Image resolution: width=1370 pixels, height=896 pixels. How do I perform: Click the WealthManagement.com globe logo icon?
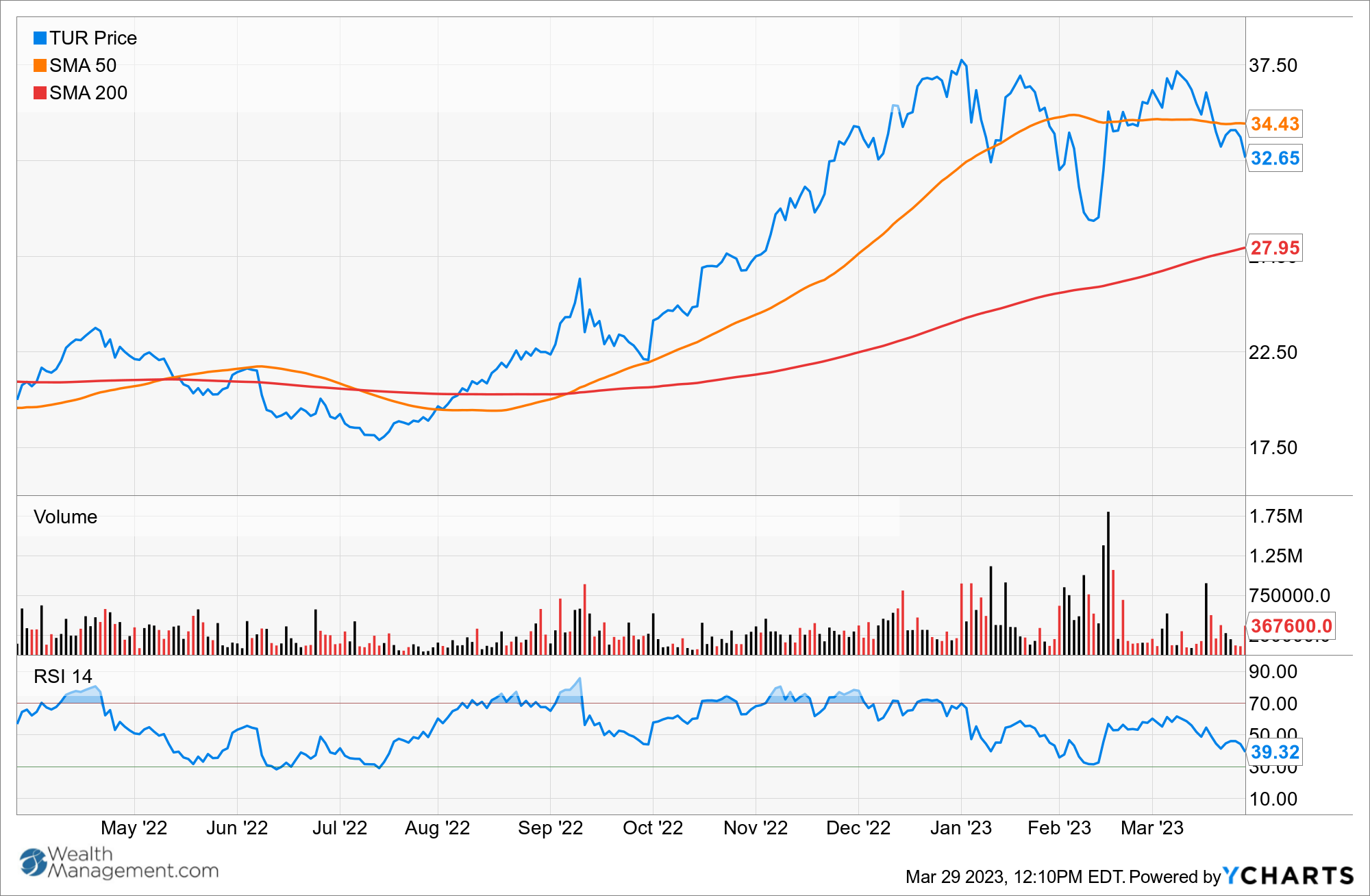(x=32, y=862)
